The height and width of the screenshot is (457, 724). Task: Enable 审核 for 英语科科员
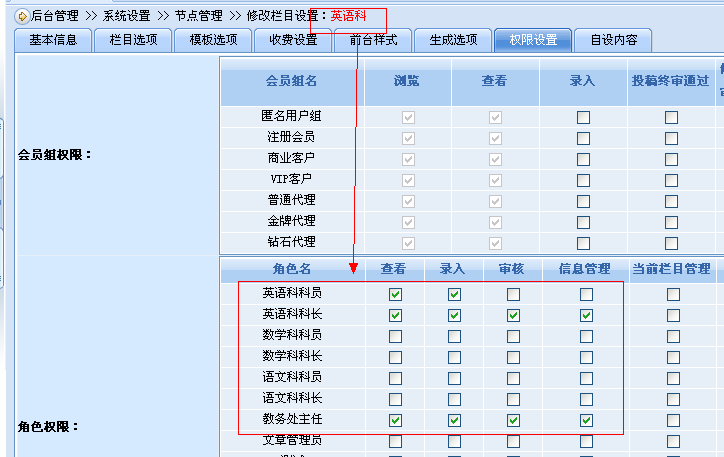tap(513, 295)
